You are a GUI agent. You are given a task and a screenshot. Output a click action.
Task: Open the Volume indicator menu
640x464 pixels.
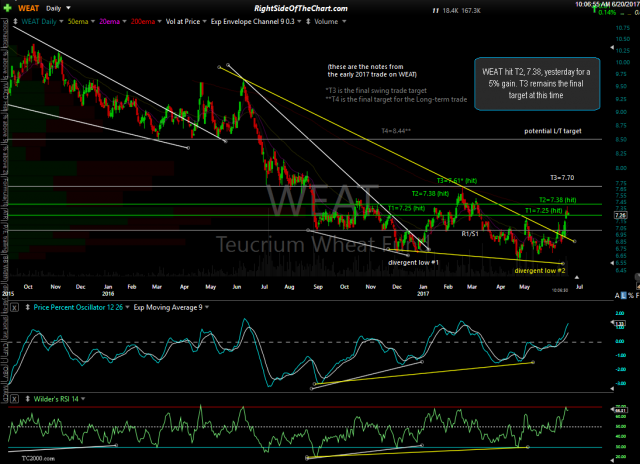pos(326,22)
